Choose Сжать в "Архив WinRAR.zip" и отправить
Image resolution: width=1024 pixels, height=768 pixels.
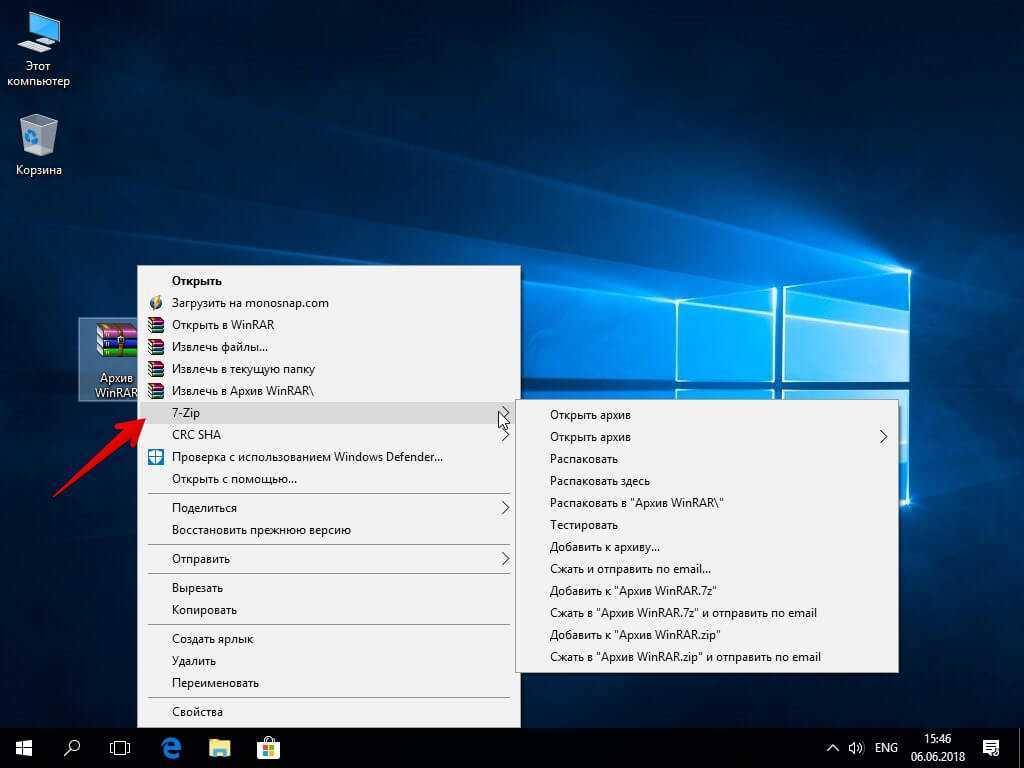(x=707, y=657)
